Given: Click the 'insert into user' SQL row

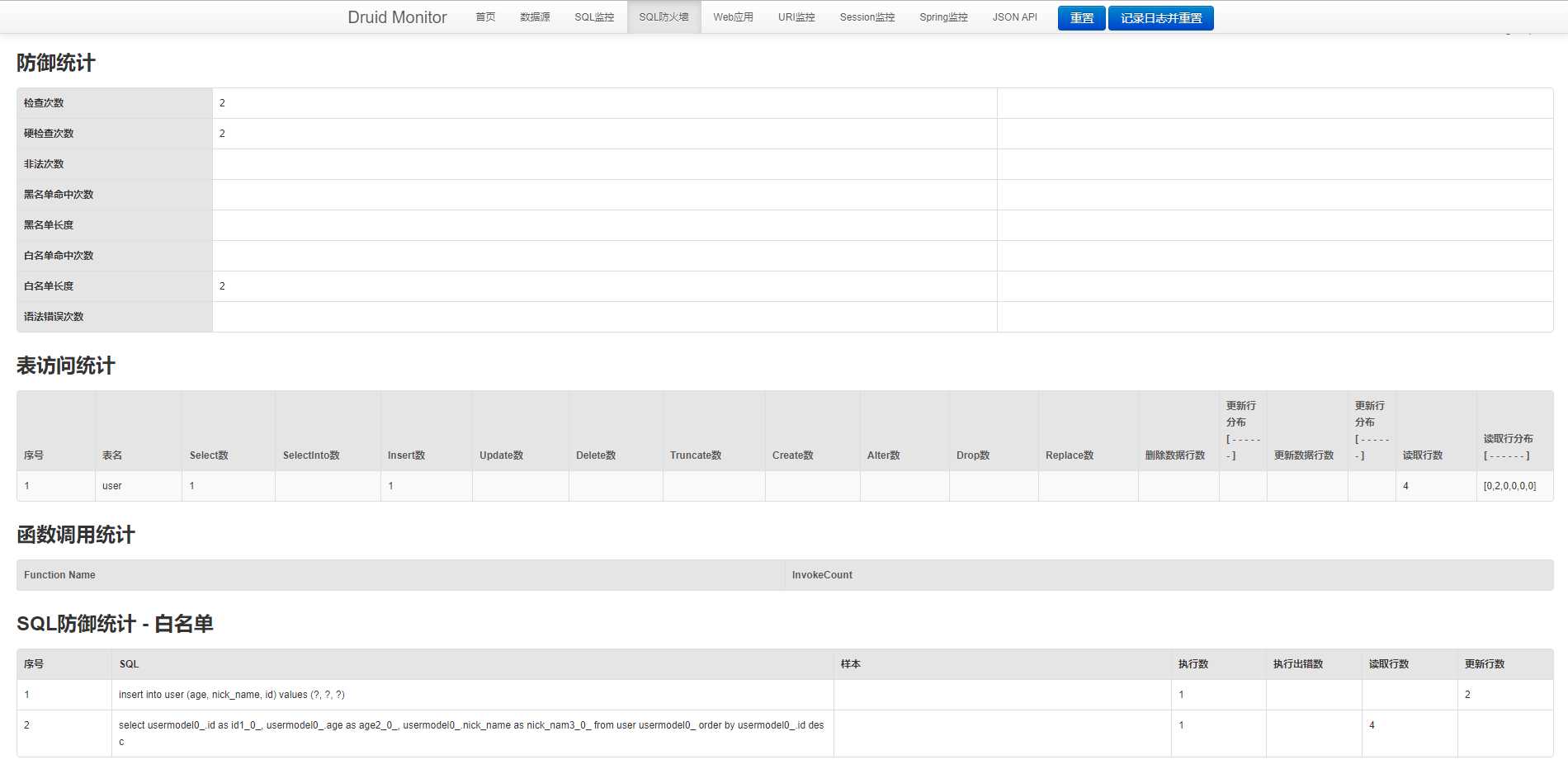Looking at the screenshot, I should pyautogui.click(x=785, y=695).
